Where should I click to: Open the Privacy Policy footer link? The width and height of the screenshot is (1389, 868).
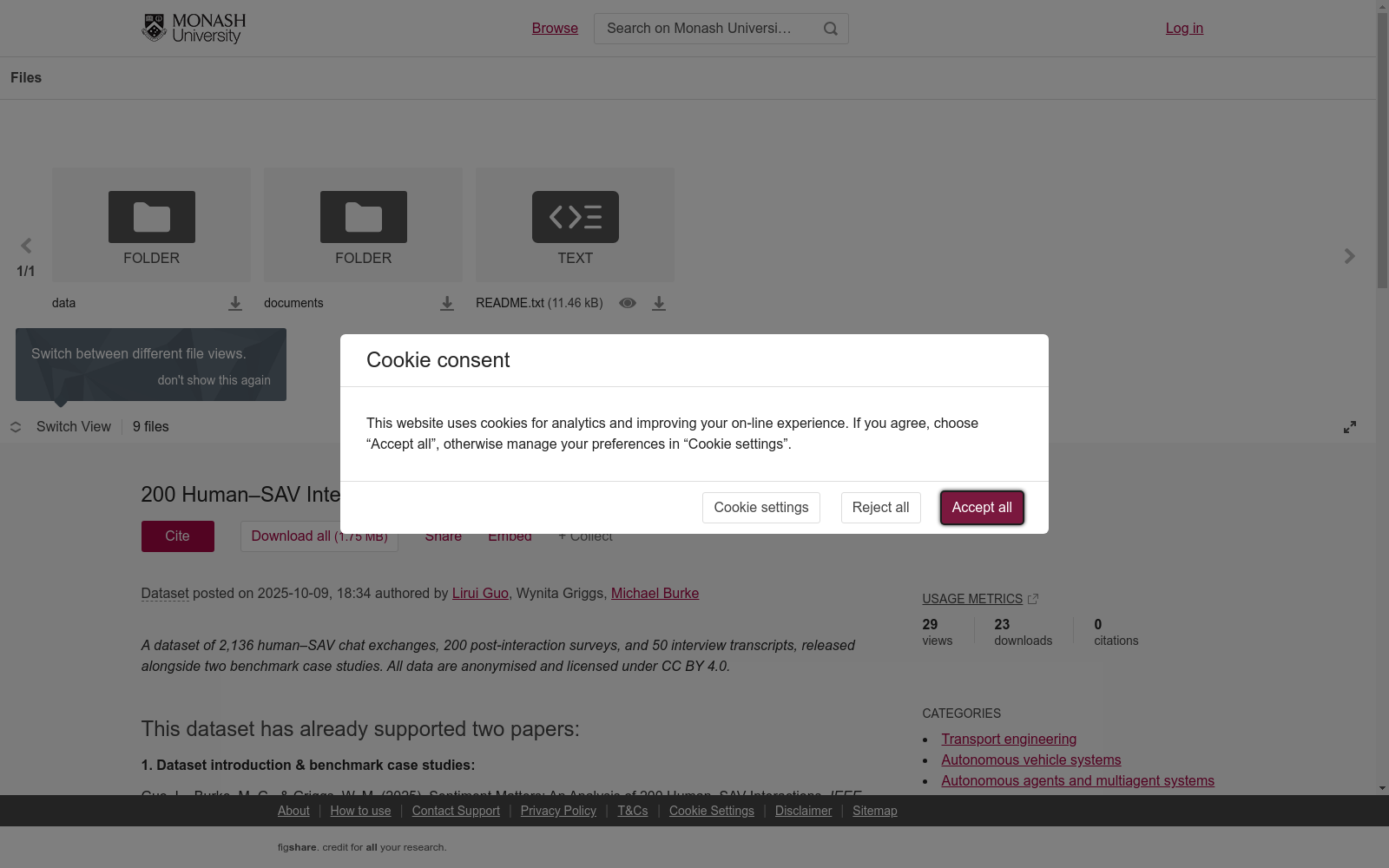[x=558, y=811]
